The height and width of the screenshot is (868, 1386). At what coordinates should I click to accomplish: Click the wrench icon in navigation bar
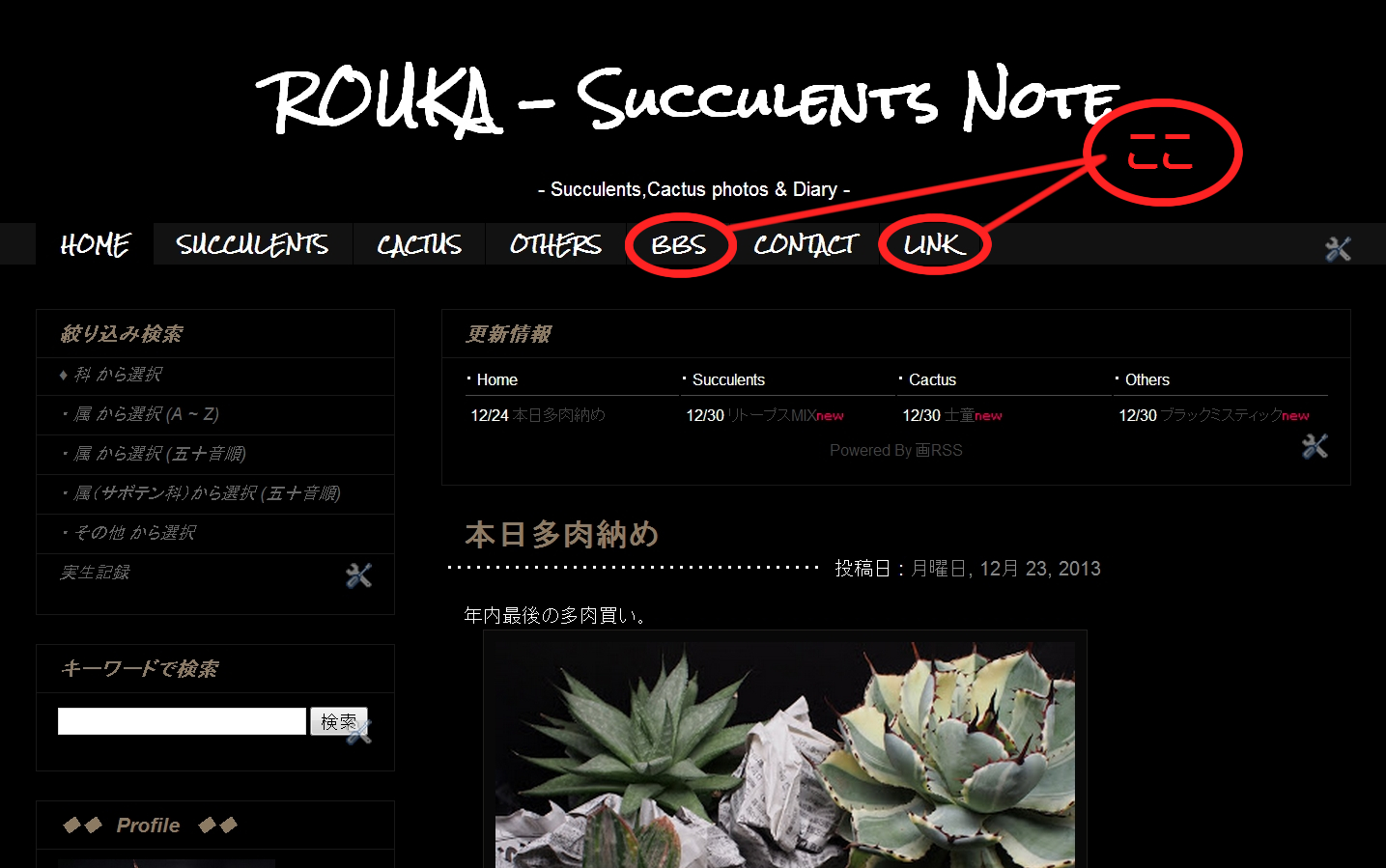pyautogui.click(x=1338, y=249)
